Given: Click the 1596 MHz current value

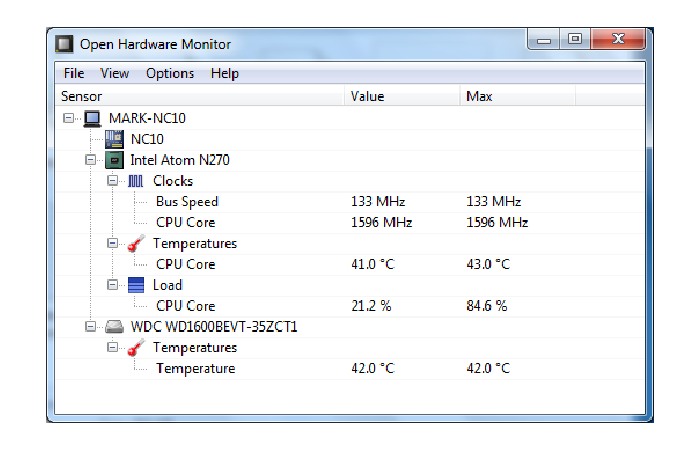Looking at the screenshot, I should 381,222.
